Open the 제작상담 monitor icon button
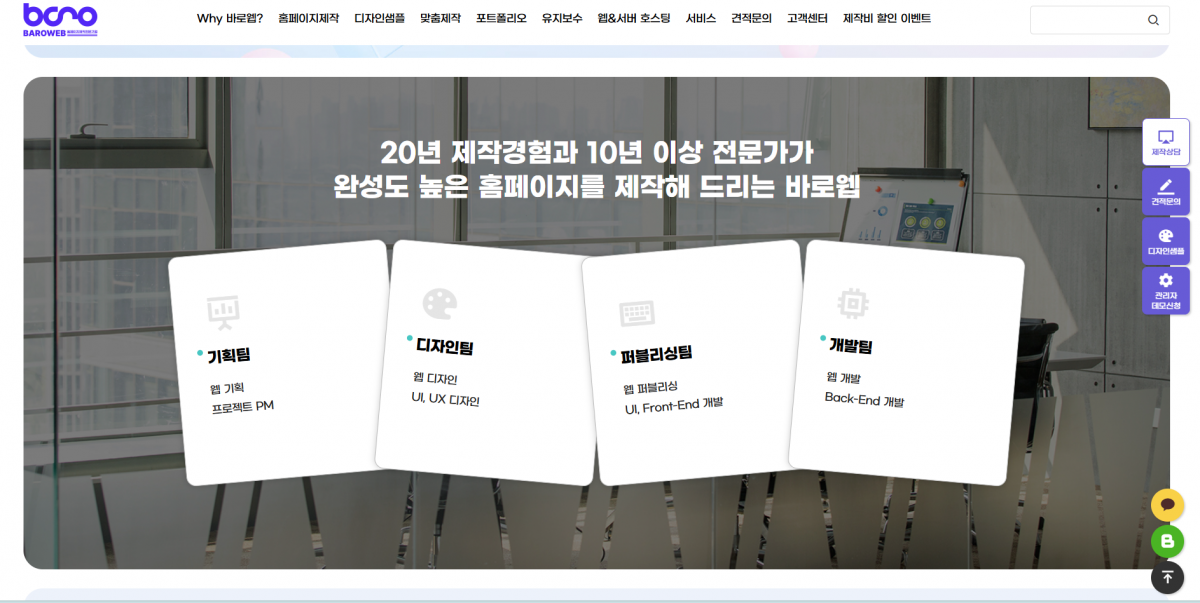 coord(1165,142)
